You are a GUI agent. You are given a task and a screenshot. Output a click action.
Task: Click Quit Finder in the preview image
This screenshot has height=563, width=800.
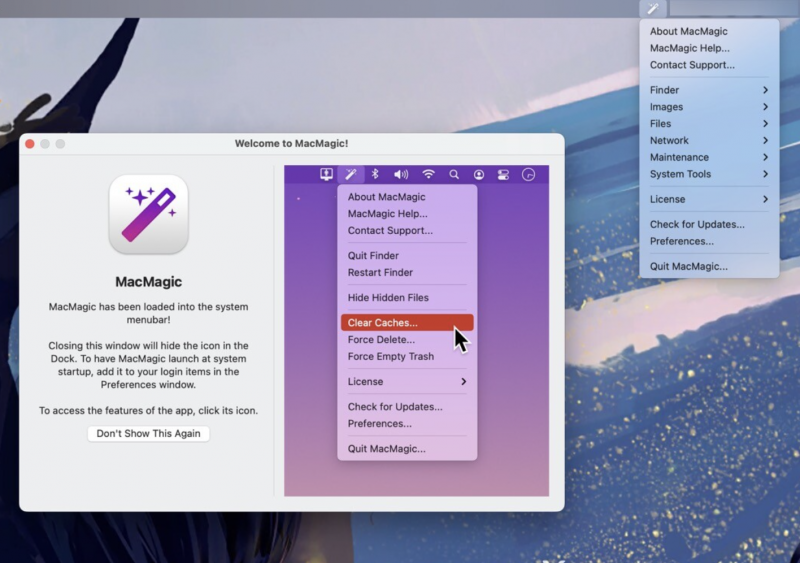coord(407,255)
